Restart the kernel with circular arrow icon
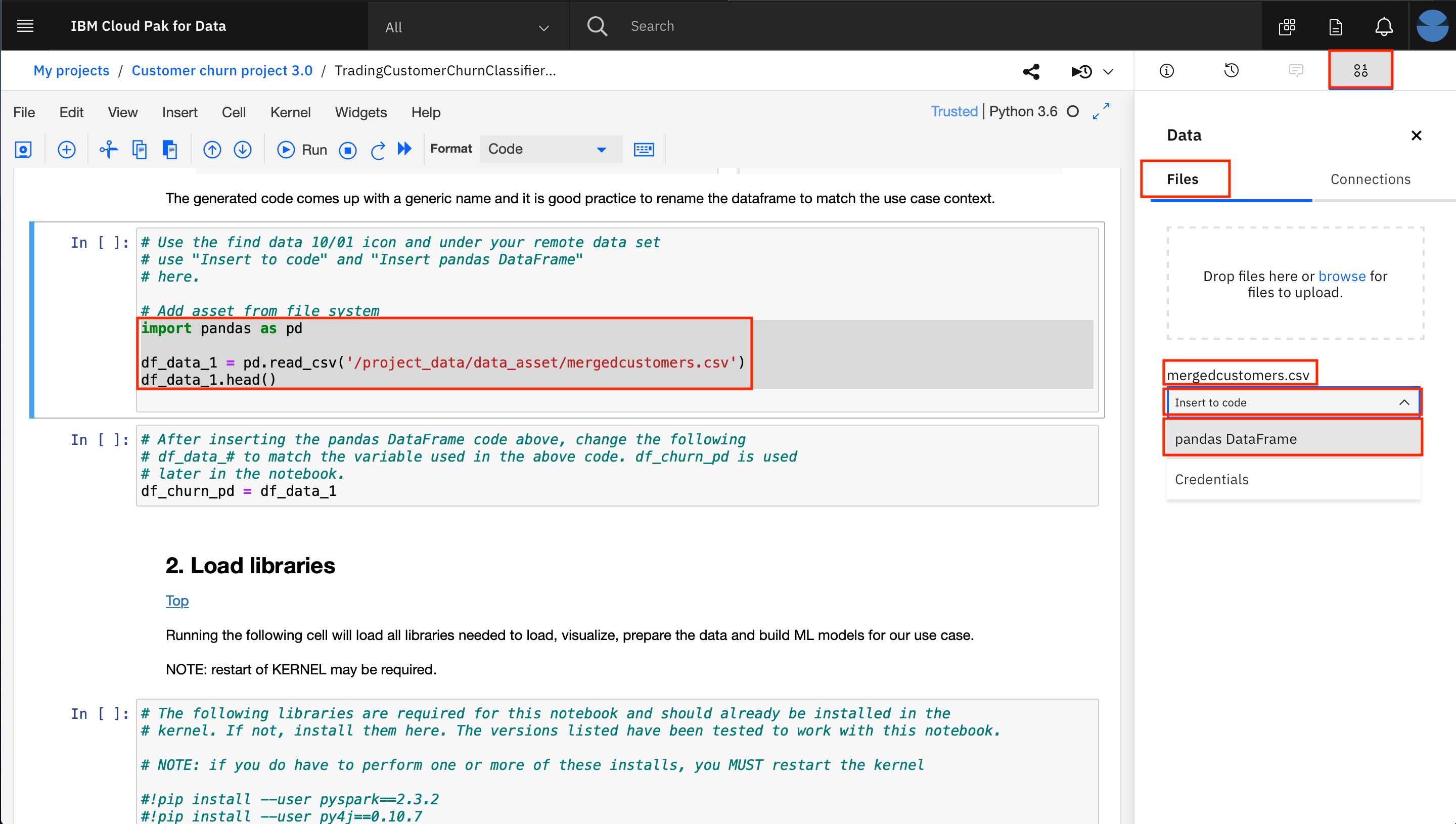Screen dimensions: 1456x824 (x=378, y=150)
